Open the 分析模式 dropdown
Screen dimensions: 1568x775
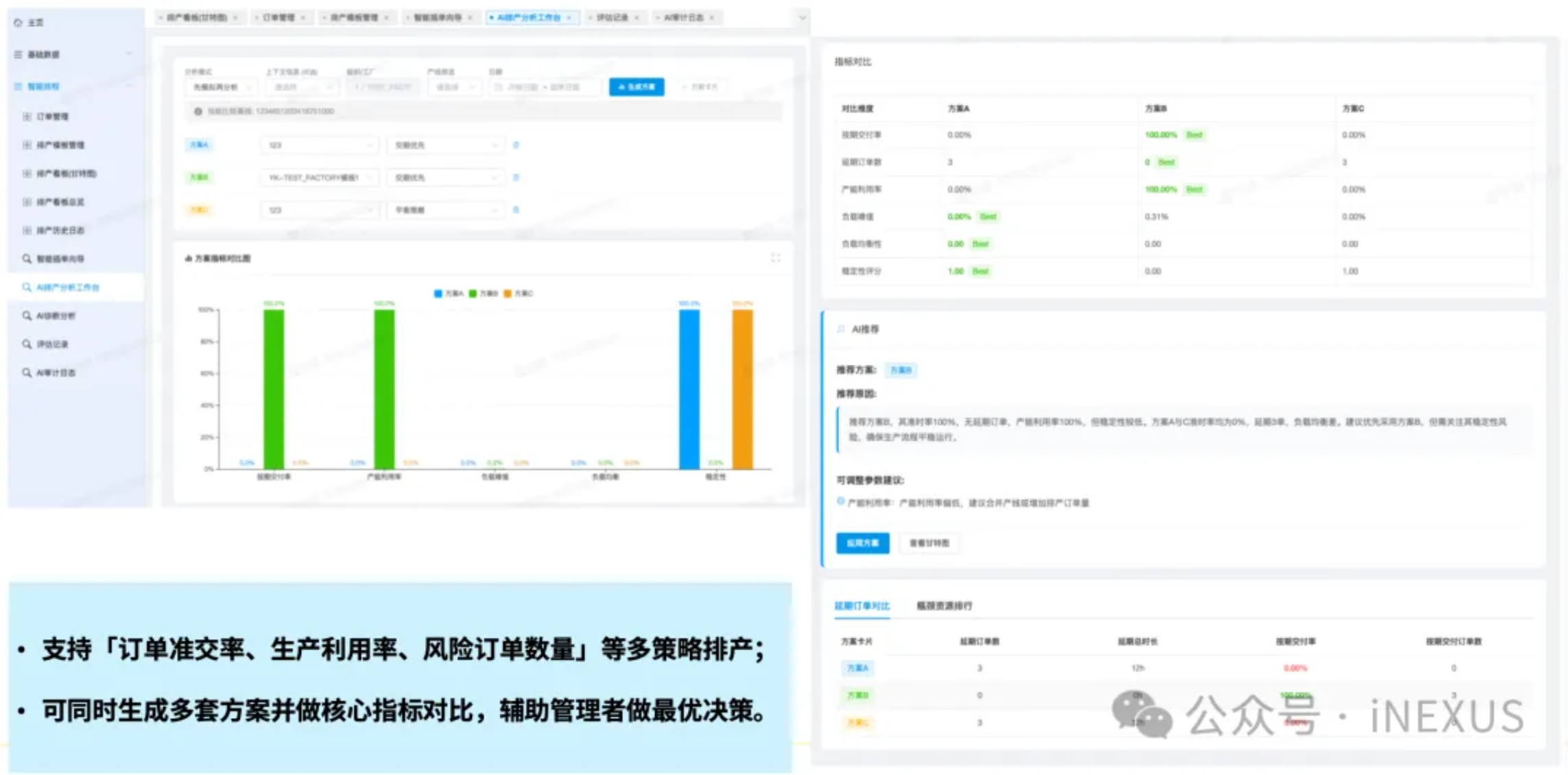click(221, 87)
